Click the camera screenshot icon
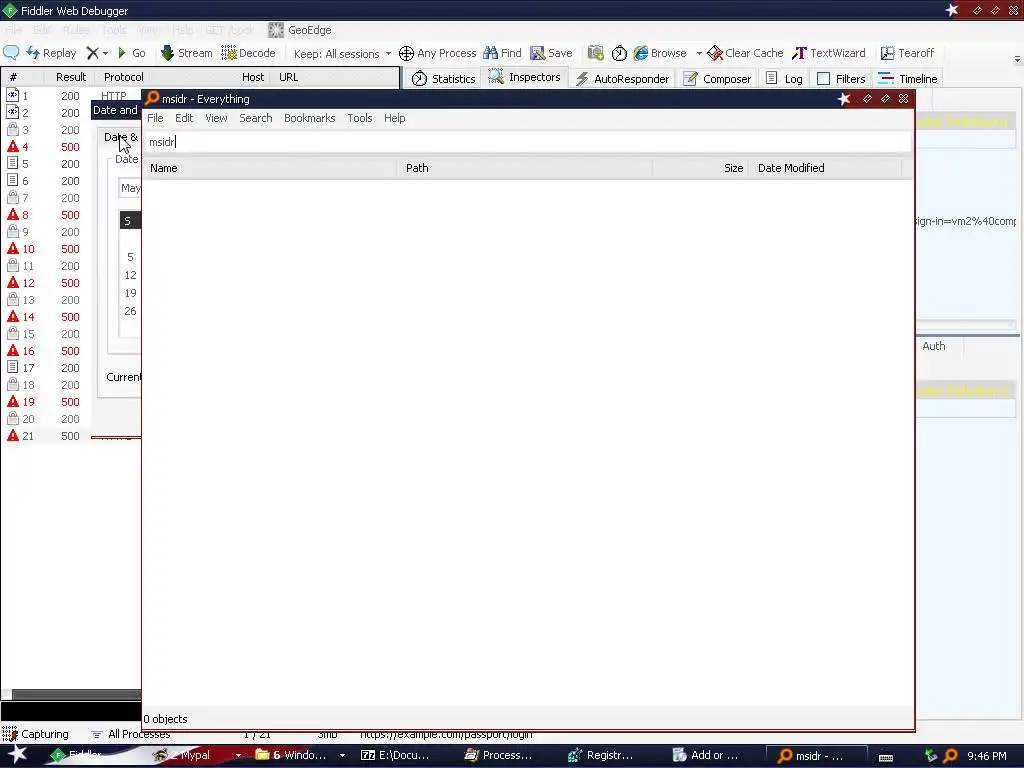 click(x=596, y=53)
